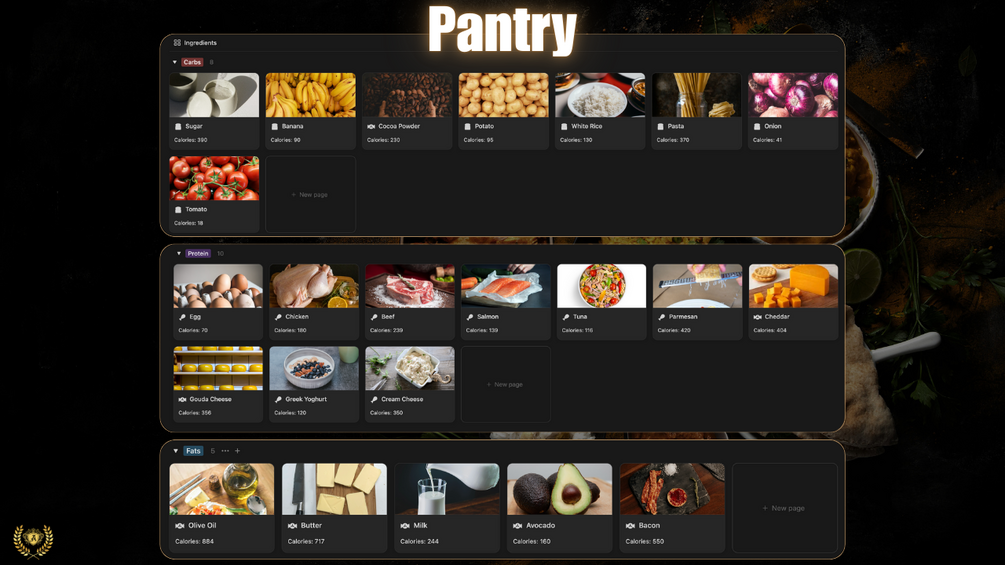The image size is (1005, 565).
Task: Click the meat icon beside Egg
Action: (x=182, y=317)
